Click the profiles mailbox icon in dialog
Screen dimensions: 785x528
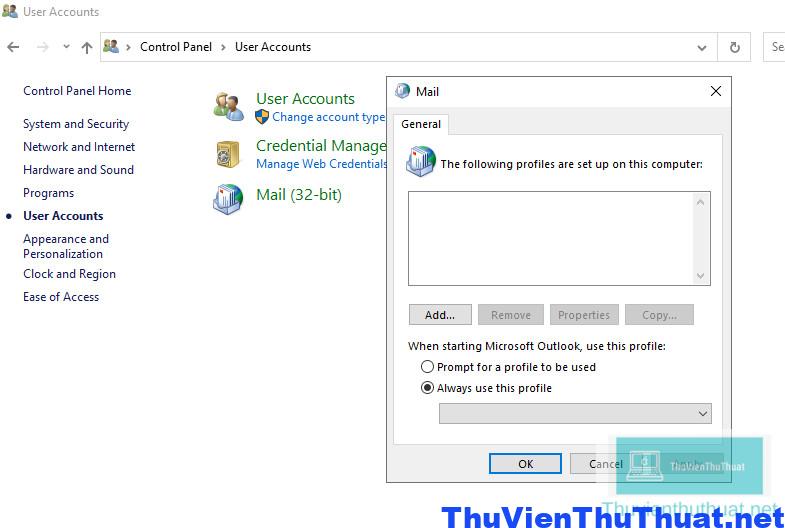pyautogui.click(x=421, y=161)
